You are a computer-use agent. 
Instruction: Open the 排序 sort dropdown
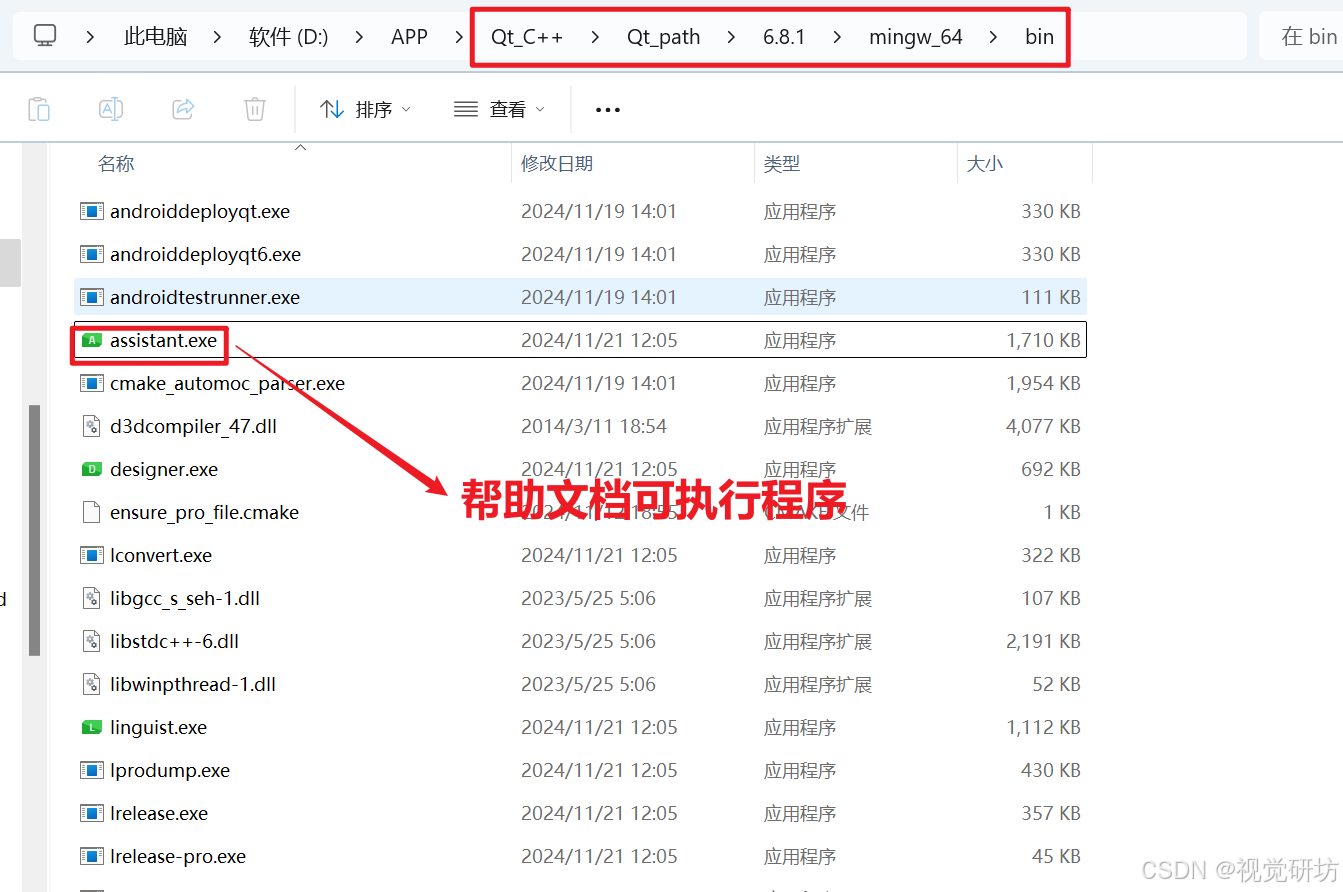pyautogui.click(x=365, y=109)
